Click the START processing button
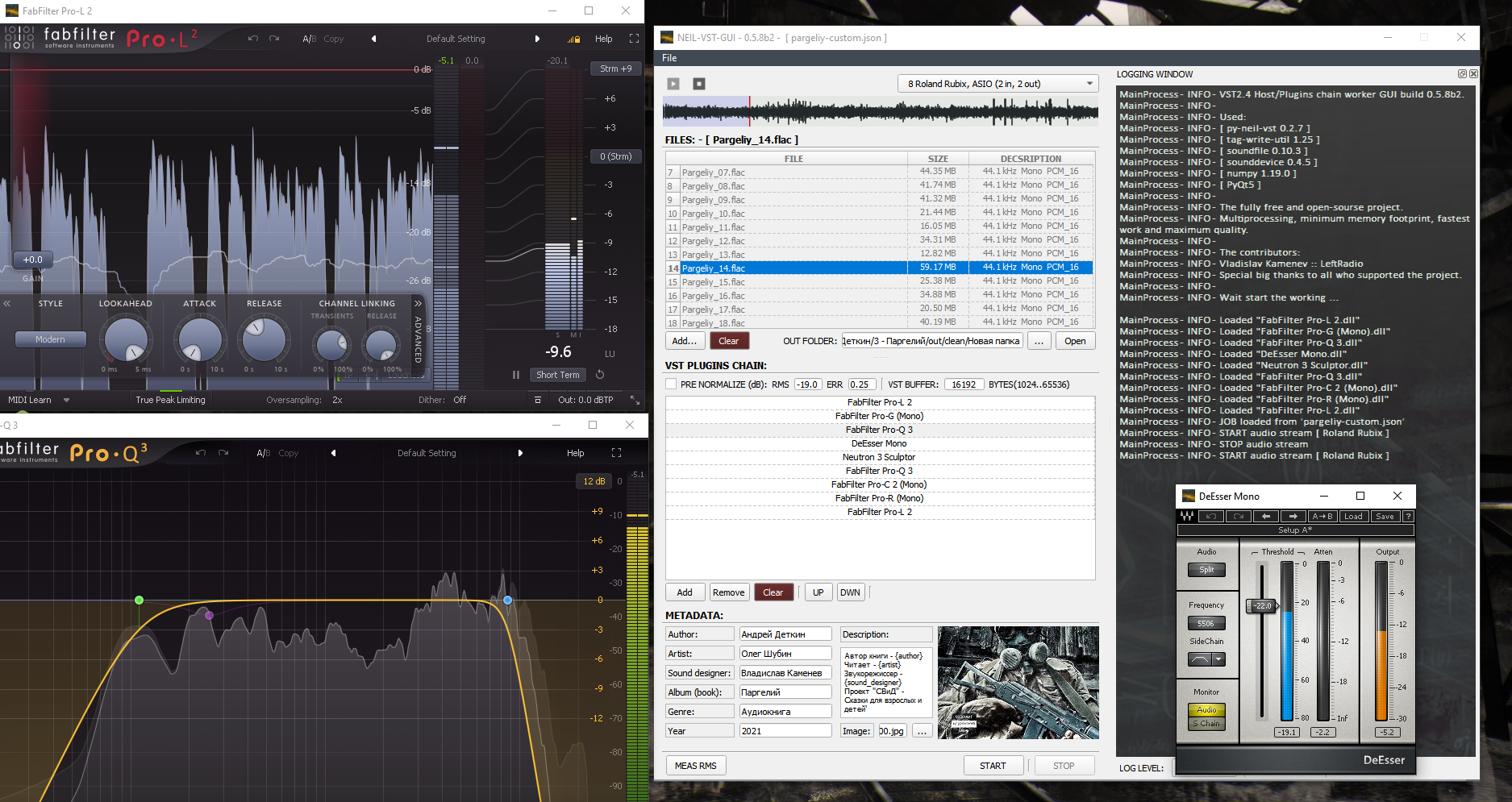The image size is (1512, 802). coord(993,766)
